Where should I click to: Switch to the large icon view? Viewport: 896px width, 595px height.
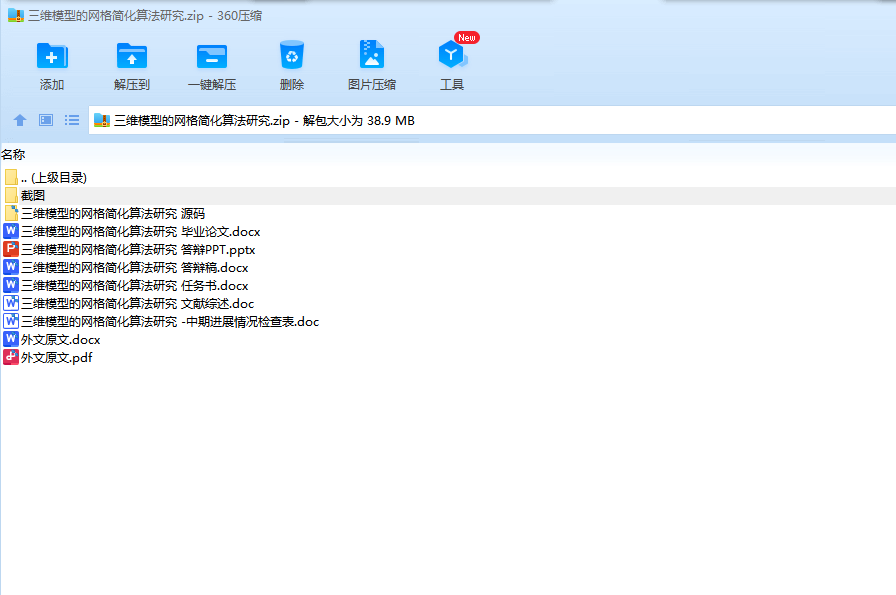coord(46,120)
